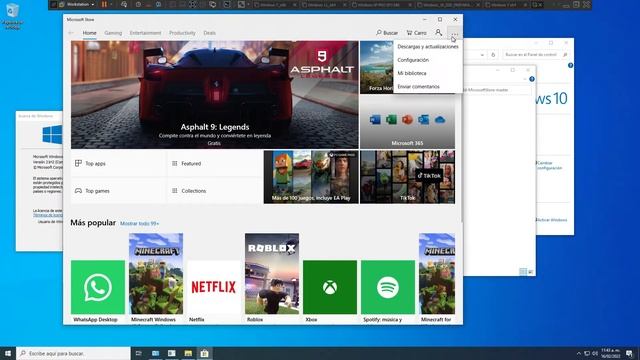640x360 pixels.
Task: Click the Cambiar configuración link
Action: click(549, 165)
